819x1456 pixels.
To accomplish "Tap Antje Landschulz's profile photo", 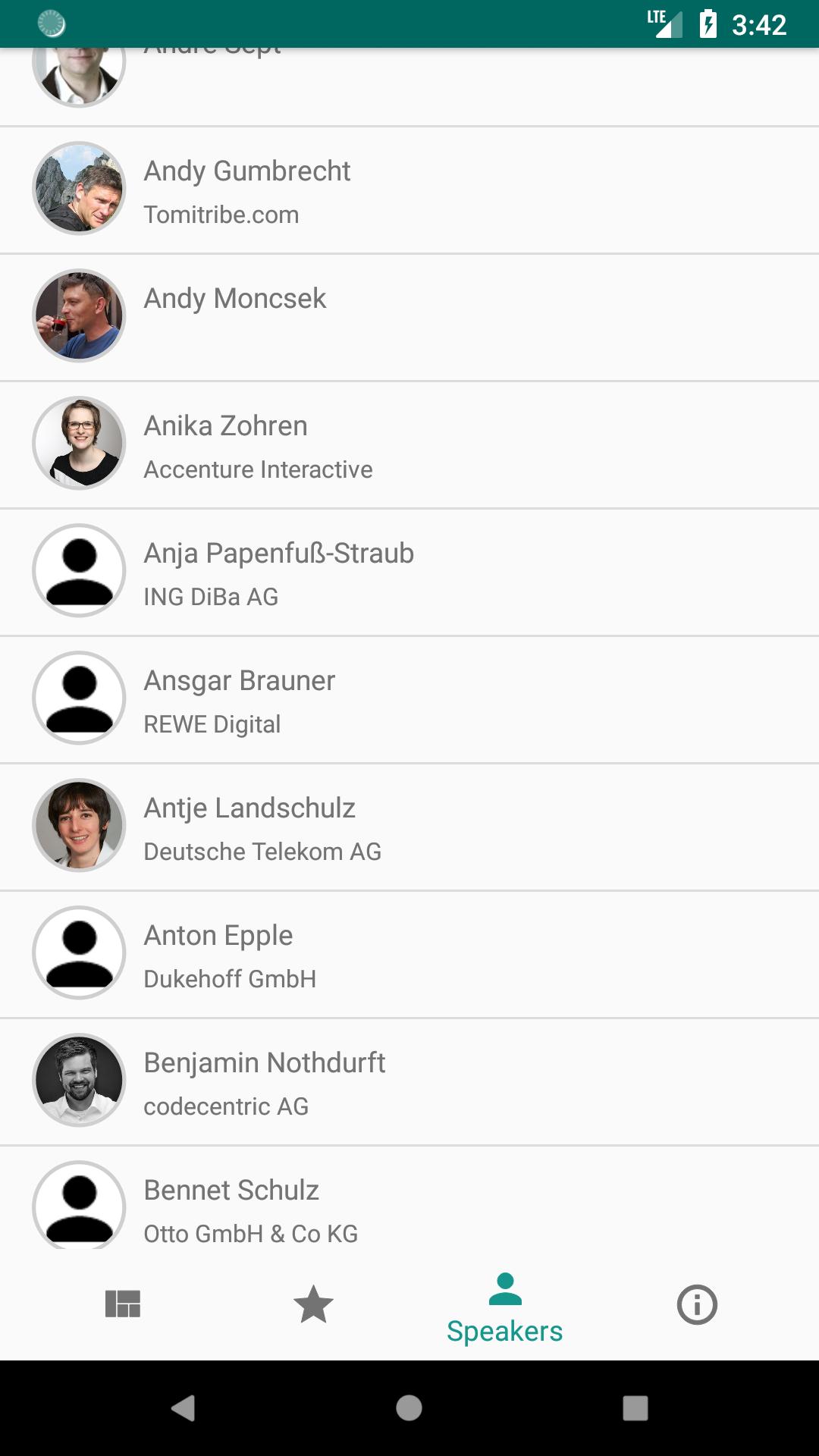I will tap(79, 825).
